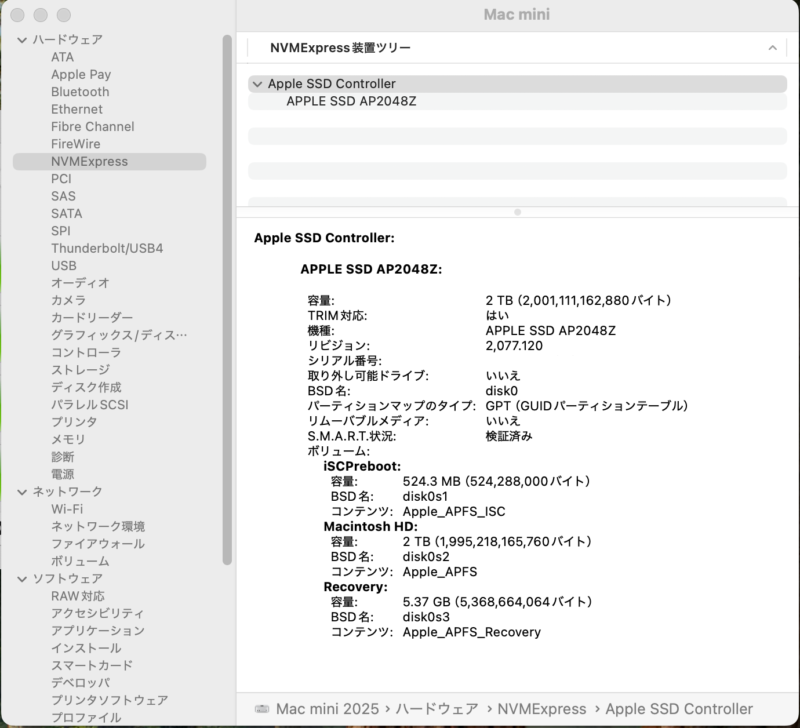Select ATA in the sidebar
Viewport: 800px width, 728px height.
(x=62, y=57)
